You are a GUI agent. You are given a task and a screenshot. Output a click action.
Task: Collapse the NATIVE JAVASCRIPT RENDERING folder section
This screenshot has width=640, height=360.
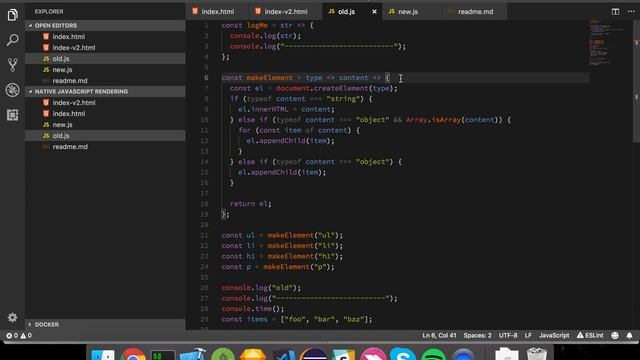click(105, 91)
